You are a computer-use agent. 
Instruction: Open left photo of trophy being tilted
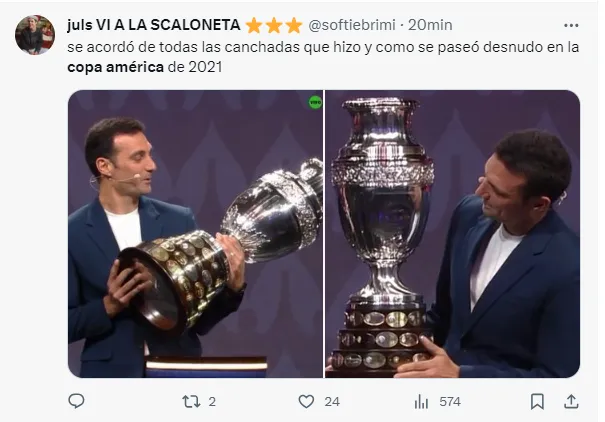coord(195,234)
